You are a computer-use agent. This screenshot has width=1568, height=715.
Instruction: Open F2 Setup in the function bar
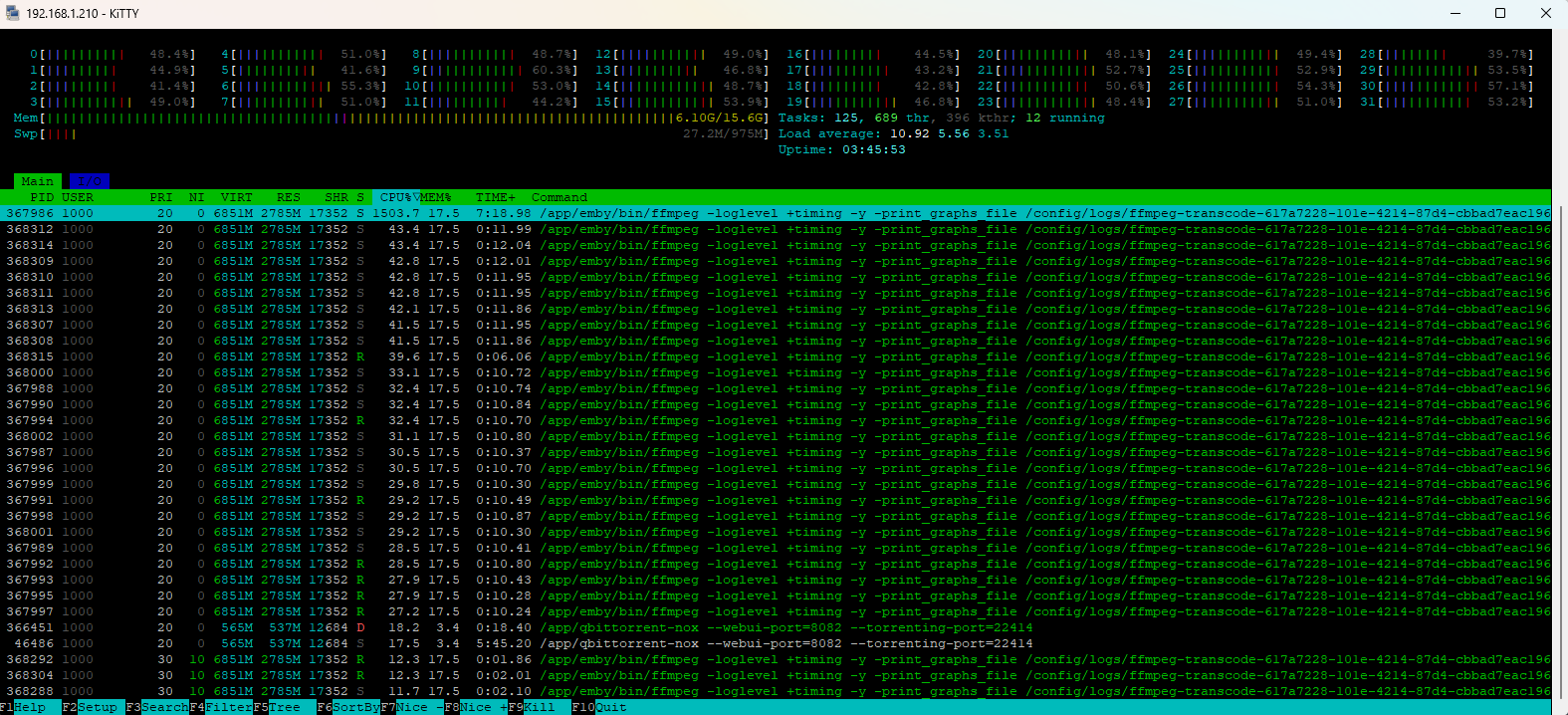90,707
